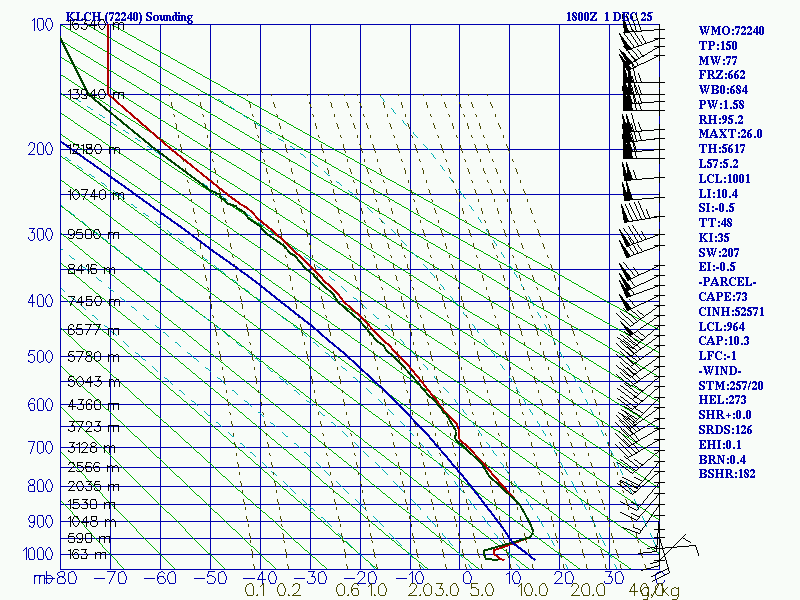
Task: Select the '20.0' mixing ratio label
Action: (587, 591)
